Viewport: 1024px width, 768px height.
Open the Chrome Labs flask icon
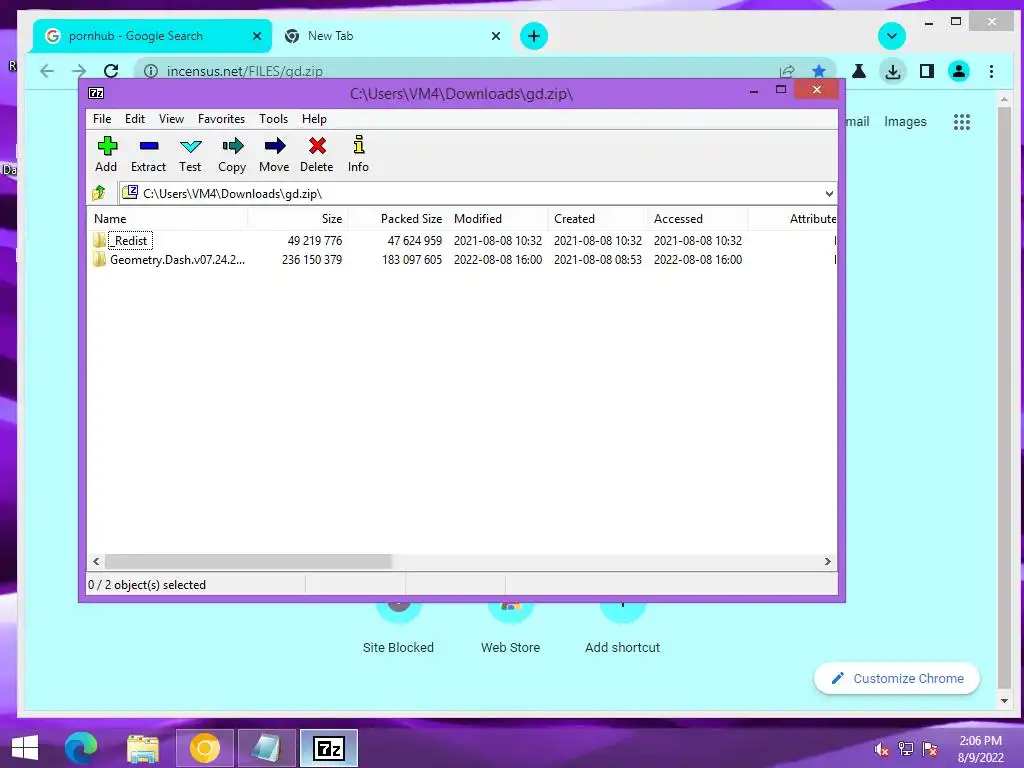click(859, 71)
